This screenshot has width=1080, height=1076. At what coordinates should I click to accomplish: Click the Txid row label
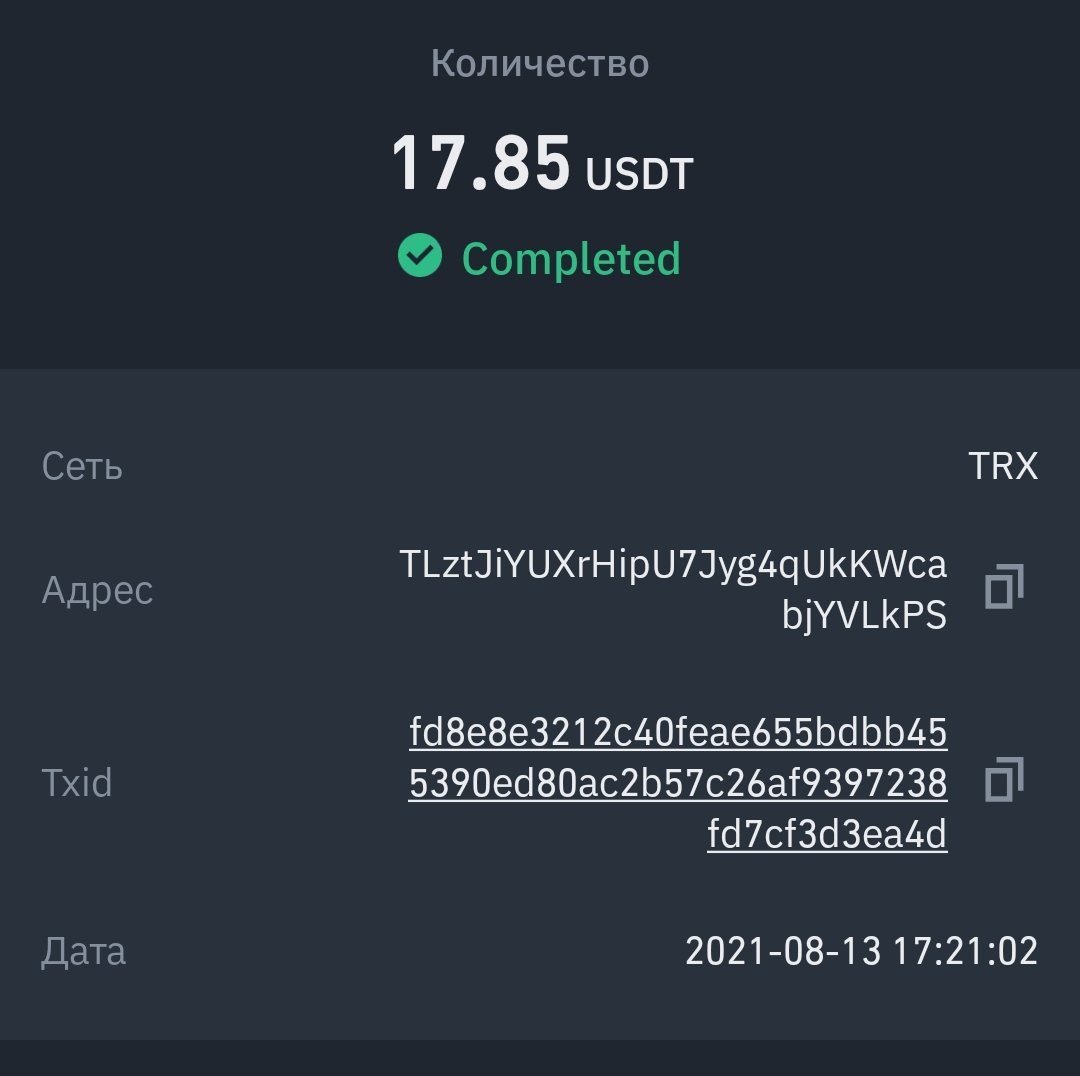coord(76,783)
